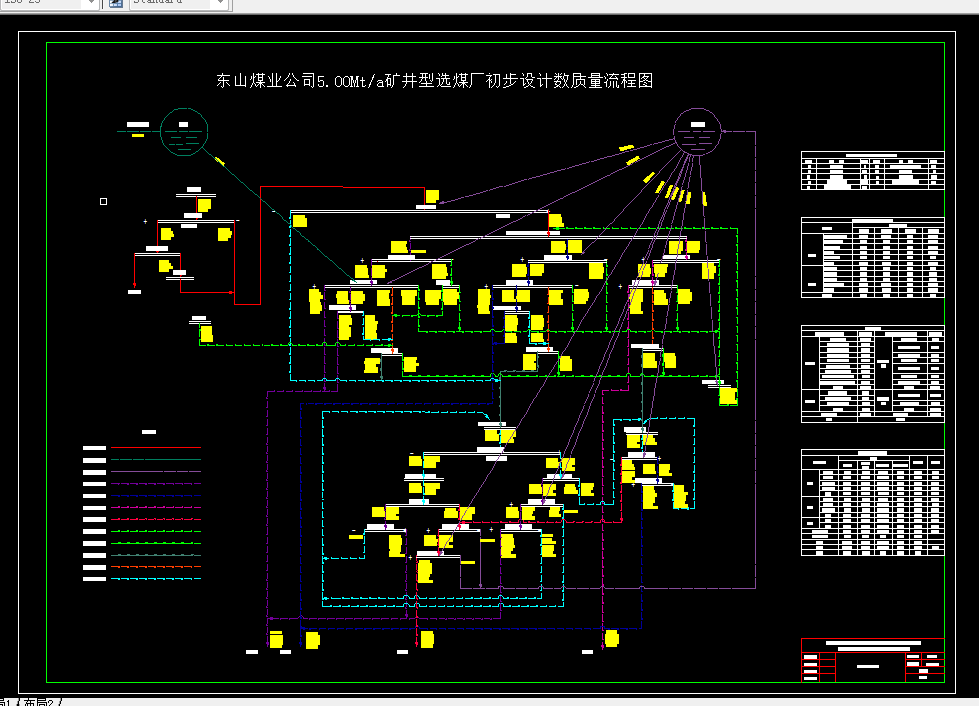
Task: Select the bottommost data table above the title block
Action: [872, 503]
